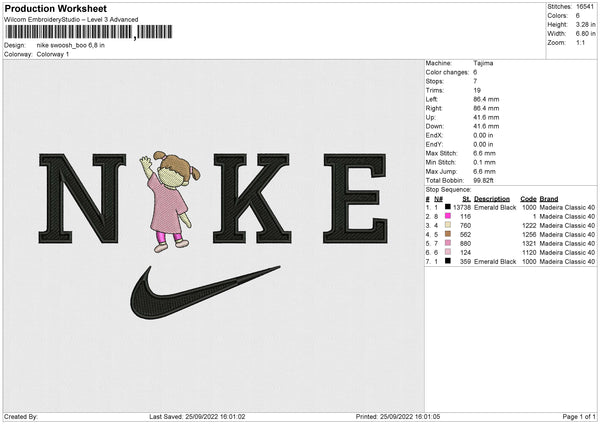The image size is (600, 424).
Task: Click the cream swatch with 760 stitches
Action: pos(448,225)
